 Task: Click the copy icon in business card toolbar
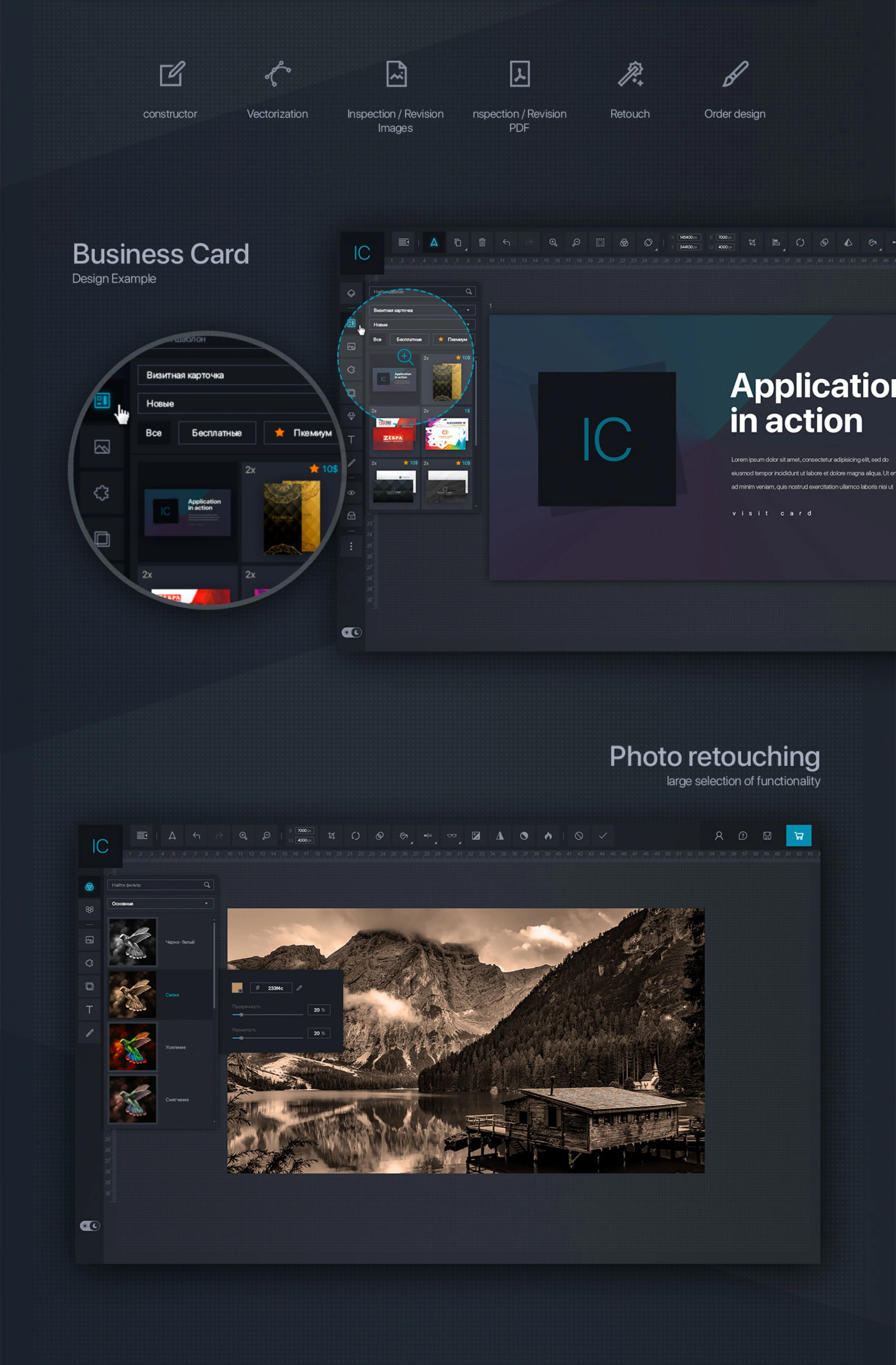tap(458, 243)
